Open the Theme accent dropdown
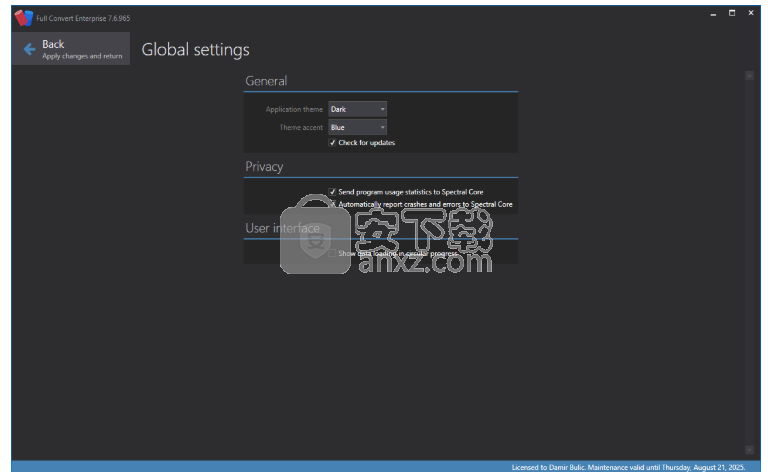This screenshot has width=776, height=472. pos(357,128)
